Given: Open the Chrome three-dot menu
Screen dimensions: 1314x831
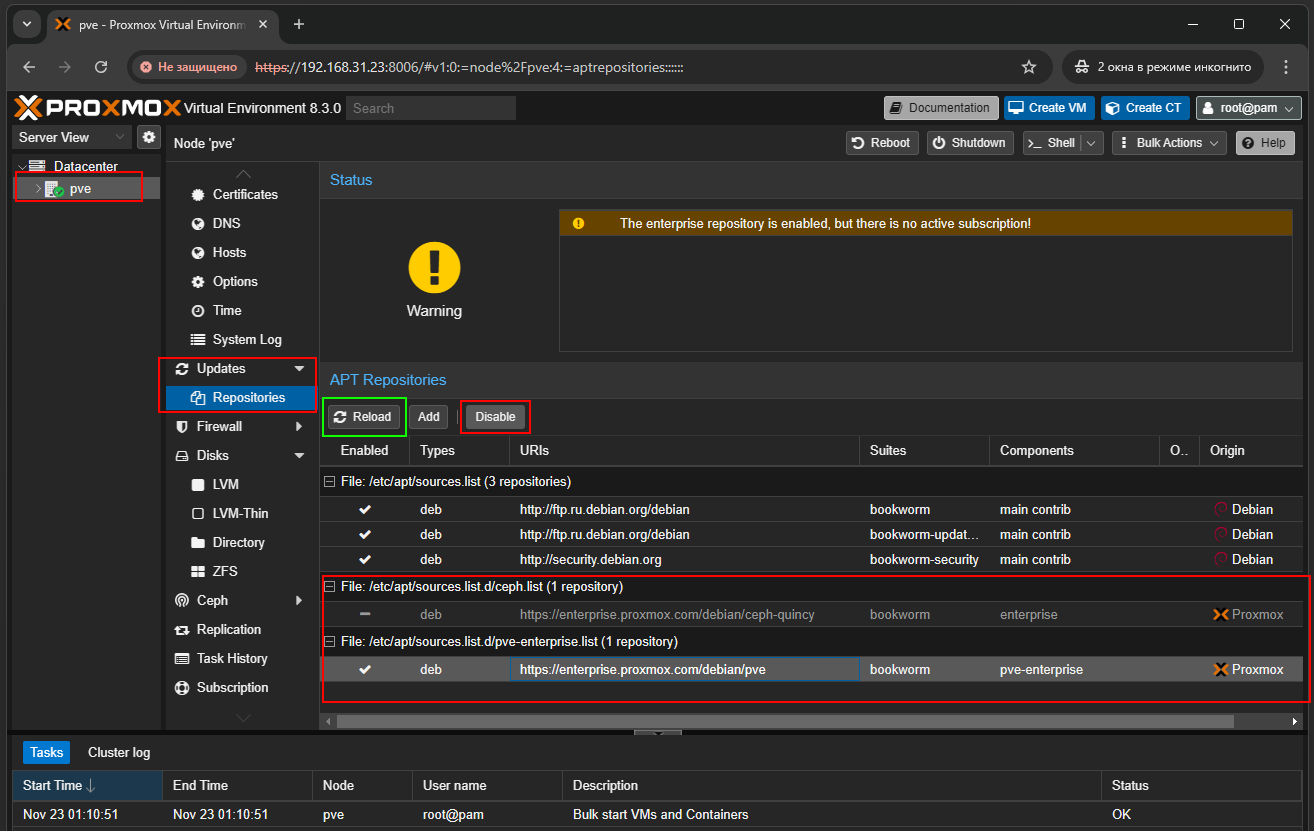Looking at the screenshot, I should tap(1285, 67).
